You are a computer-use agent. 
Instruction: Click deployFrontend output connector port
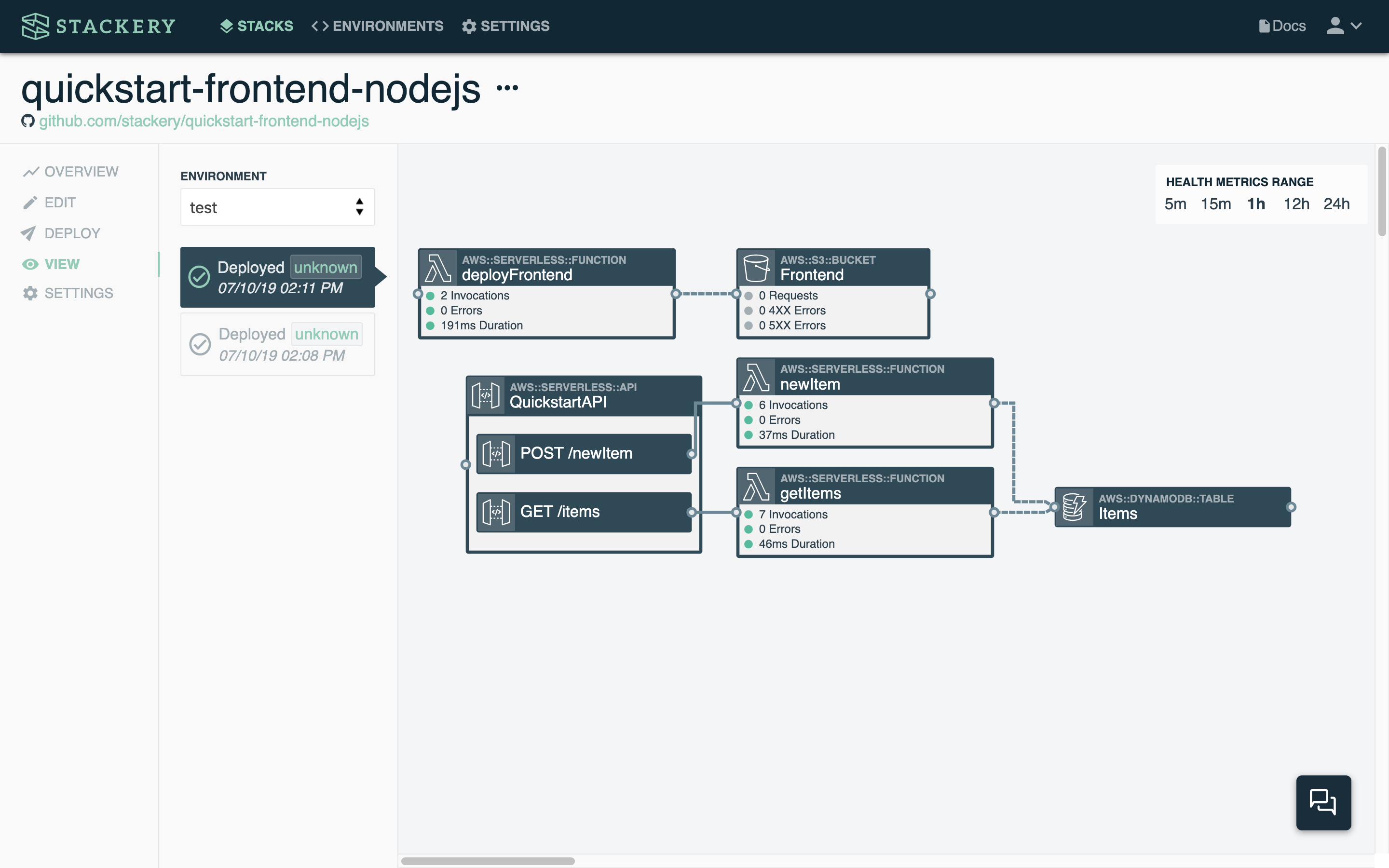click(676, 294)
